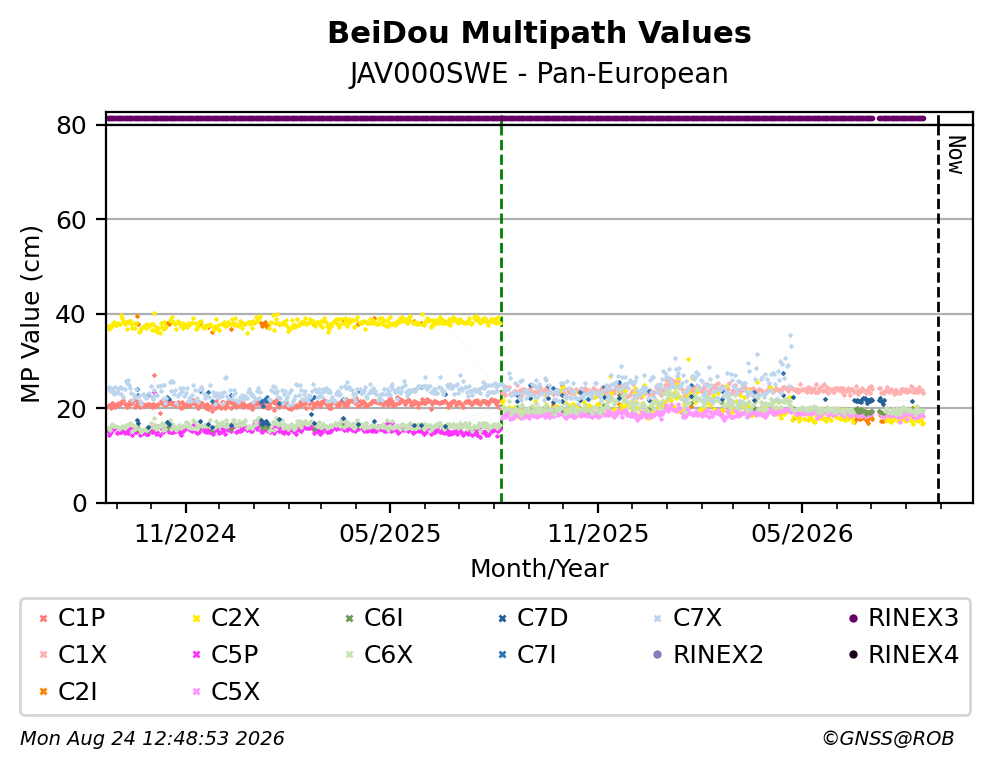Click the green dashed vertical line
This screenshot has height=769, width=993.
click(x=502, y=308)
